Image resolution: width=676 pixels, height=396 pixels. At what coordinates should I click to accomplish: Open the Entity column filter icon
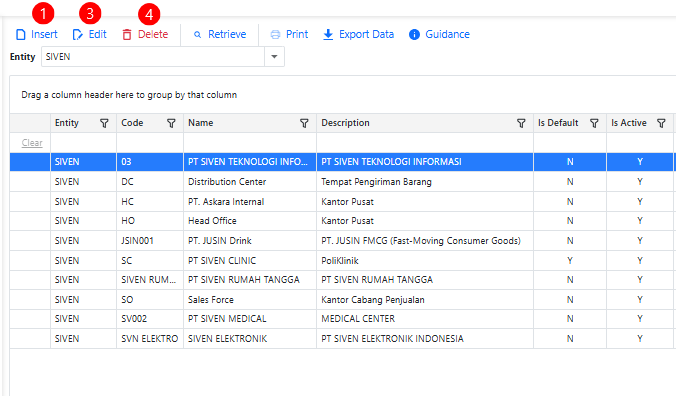(x=104, y=123)
